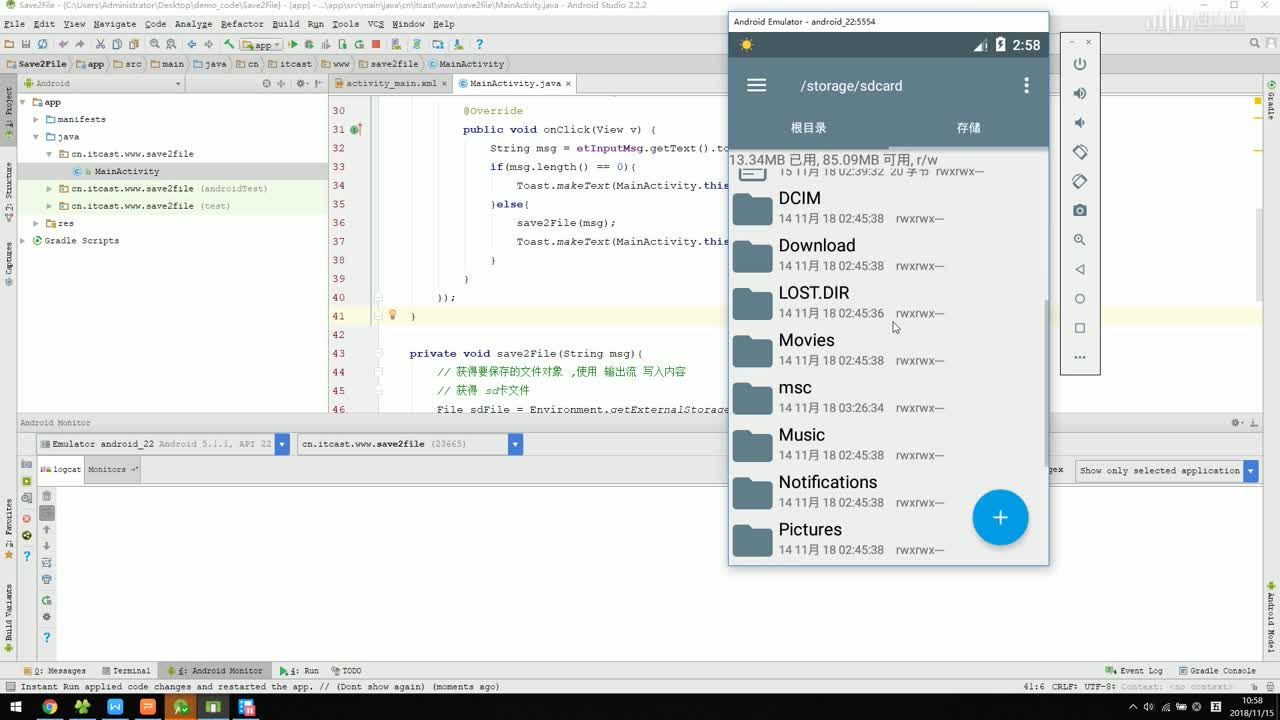Open the 存储 tab in emulator

tap(968, 128)
